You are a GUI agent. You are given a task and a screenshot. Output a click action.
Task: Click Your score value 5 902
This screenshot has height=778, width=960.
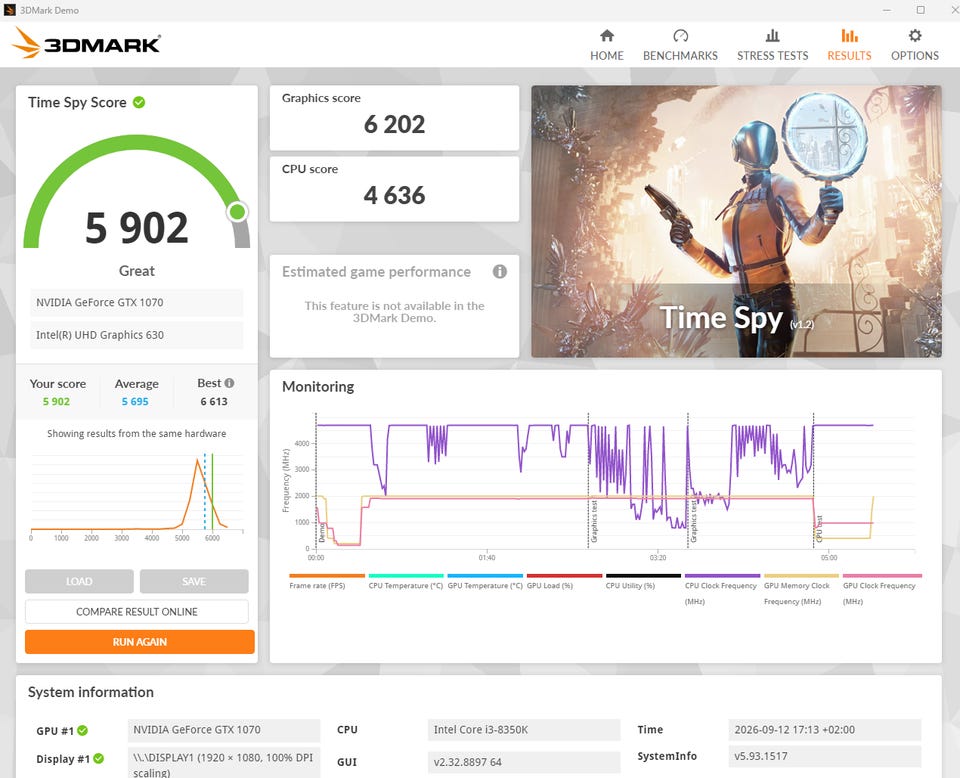click(x=56, y=402)
